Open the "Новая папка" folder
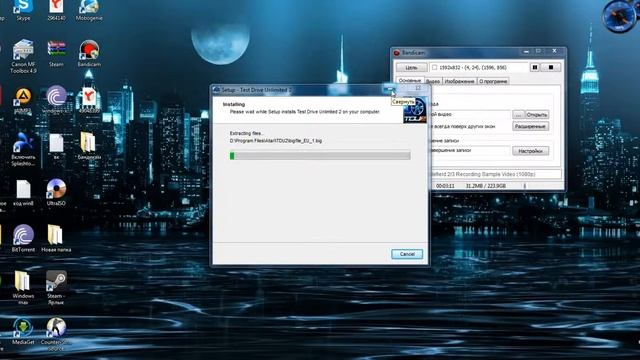The image size is (640, 360). (x=56, y=238)
